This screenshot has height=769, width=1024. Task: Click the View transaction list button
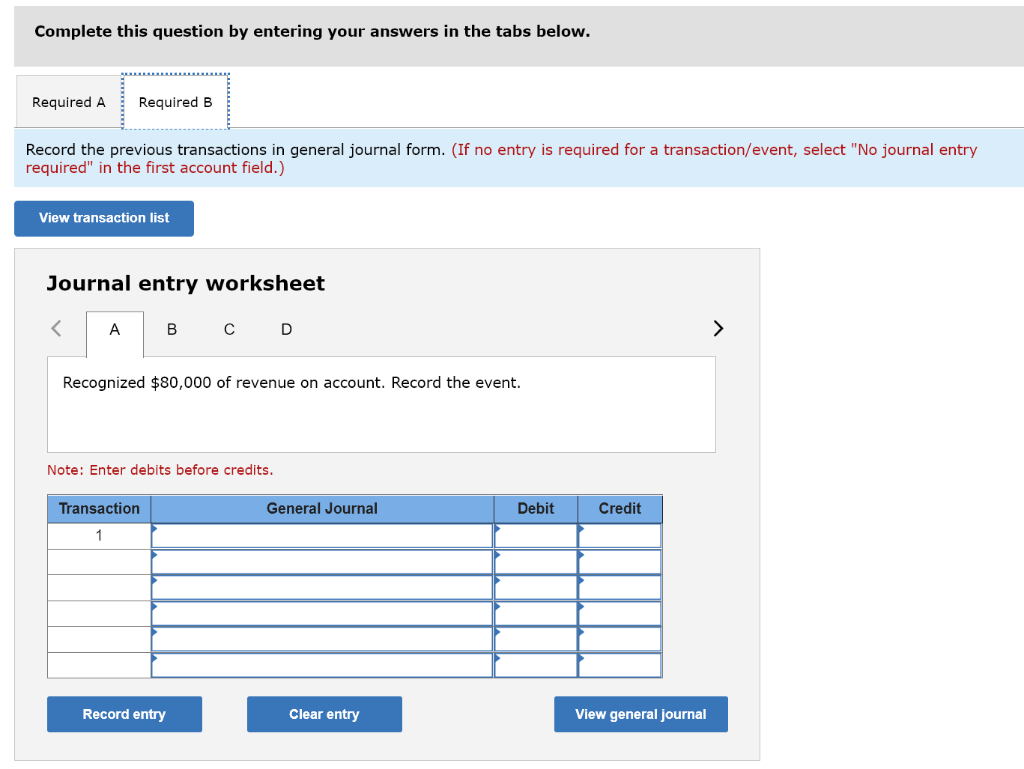103,218
